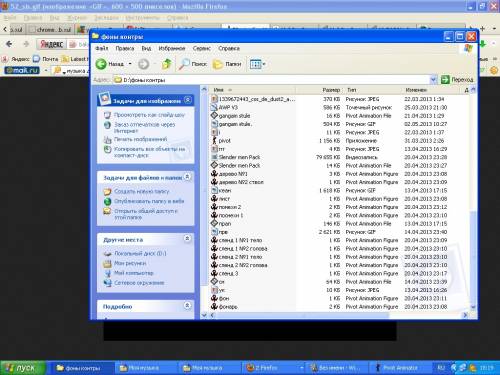
Task: Collapse the Другие места panel
Action: (188, 239)
